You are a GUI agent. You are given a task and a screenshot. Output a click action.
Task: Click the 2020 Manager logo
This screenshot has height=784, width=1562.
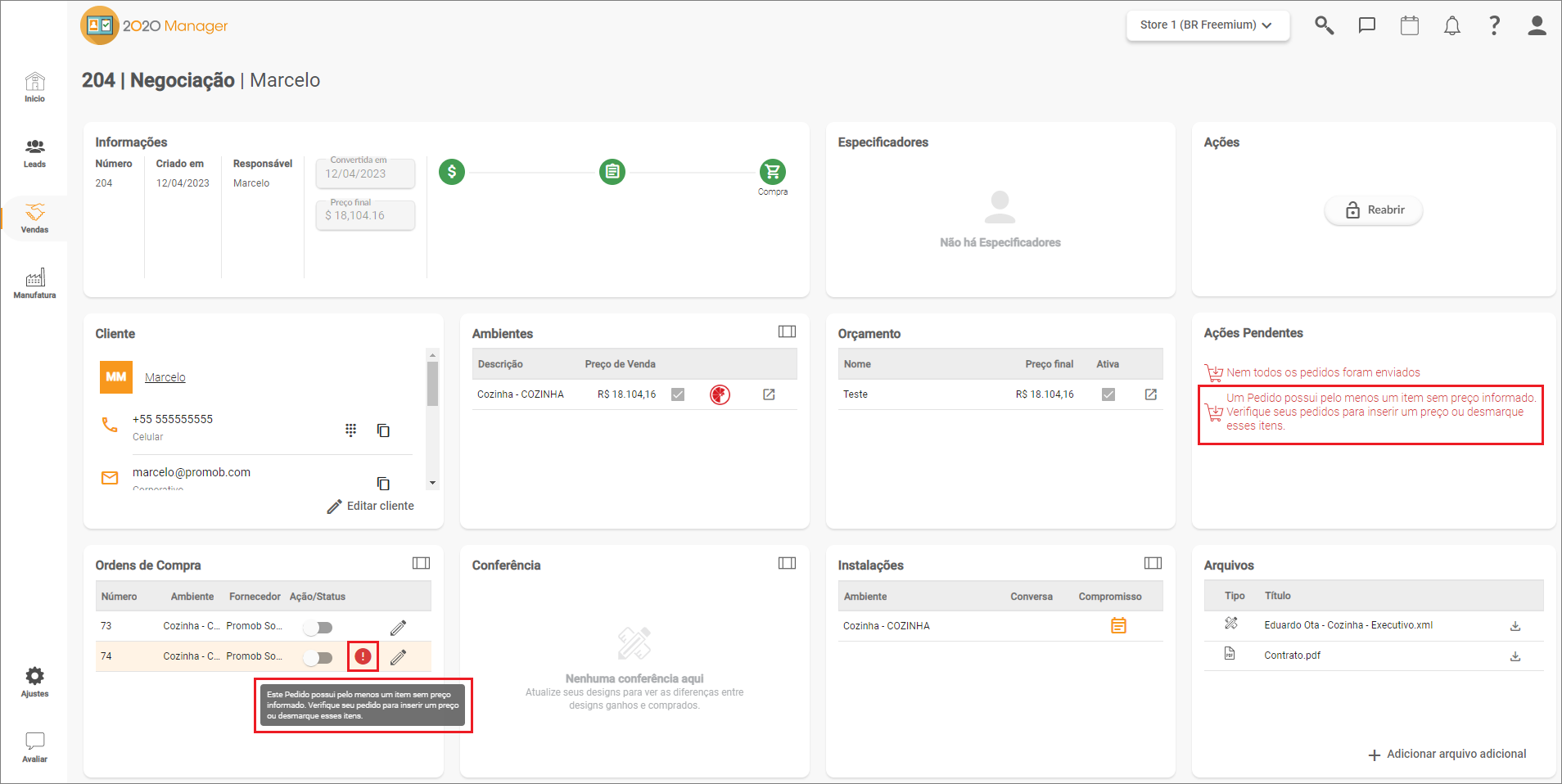click(x=154, y=25)
